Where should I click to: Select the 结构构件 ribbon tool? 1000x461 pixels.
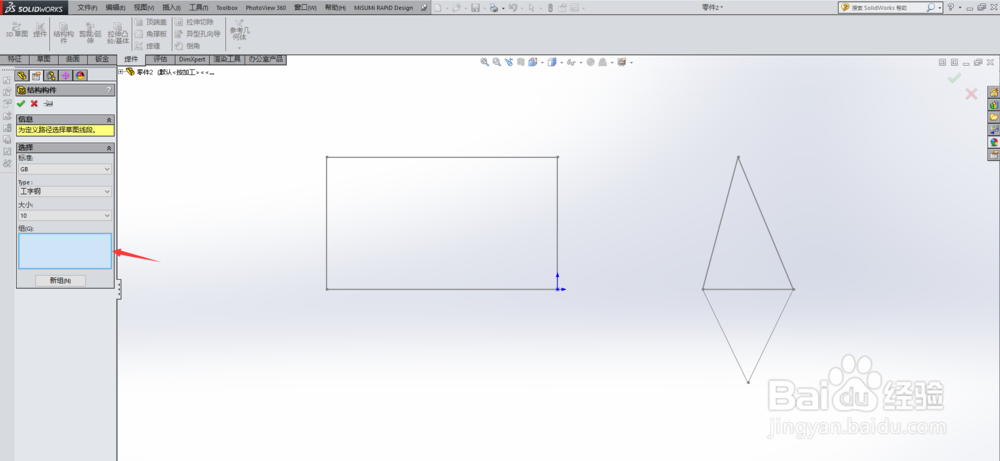[63, 33]
